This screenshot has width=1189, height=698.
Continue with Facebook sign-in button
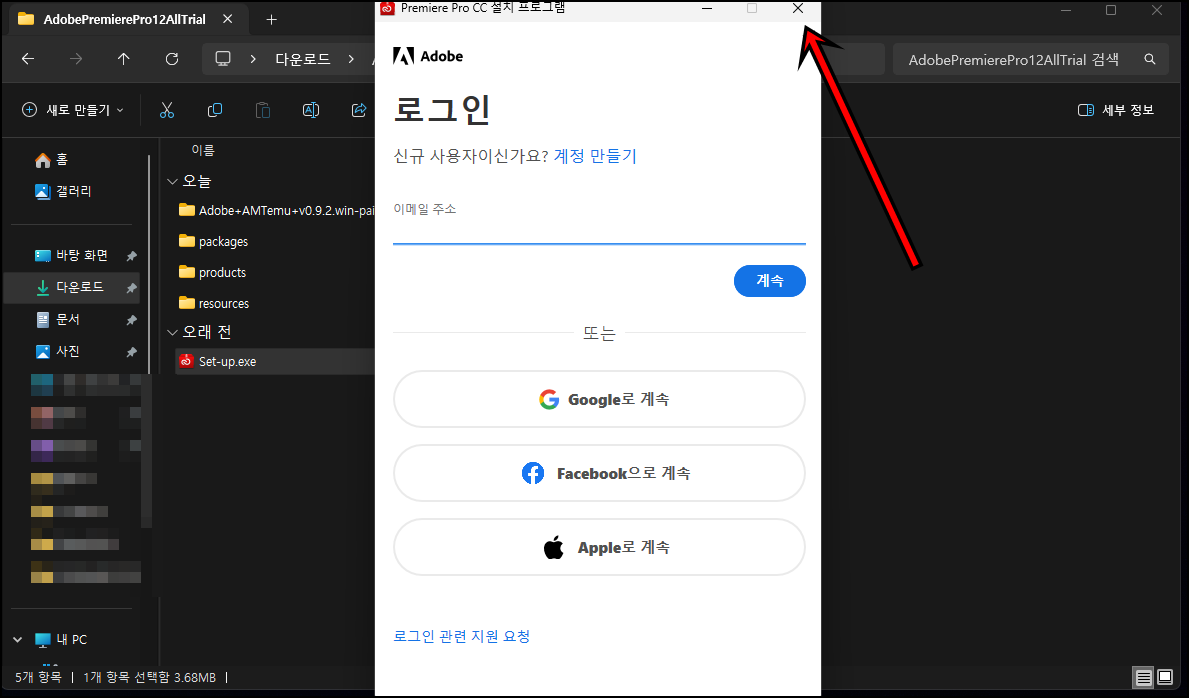(x=599, y=473)
